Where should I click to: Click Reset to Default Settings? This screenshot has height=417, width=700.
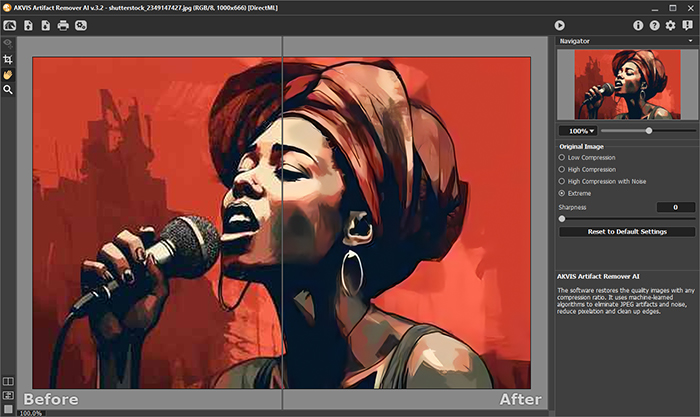[x=626, y=232]
